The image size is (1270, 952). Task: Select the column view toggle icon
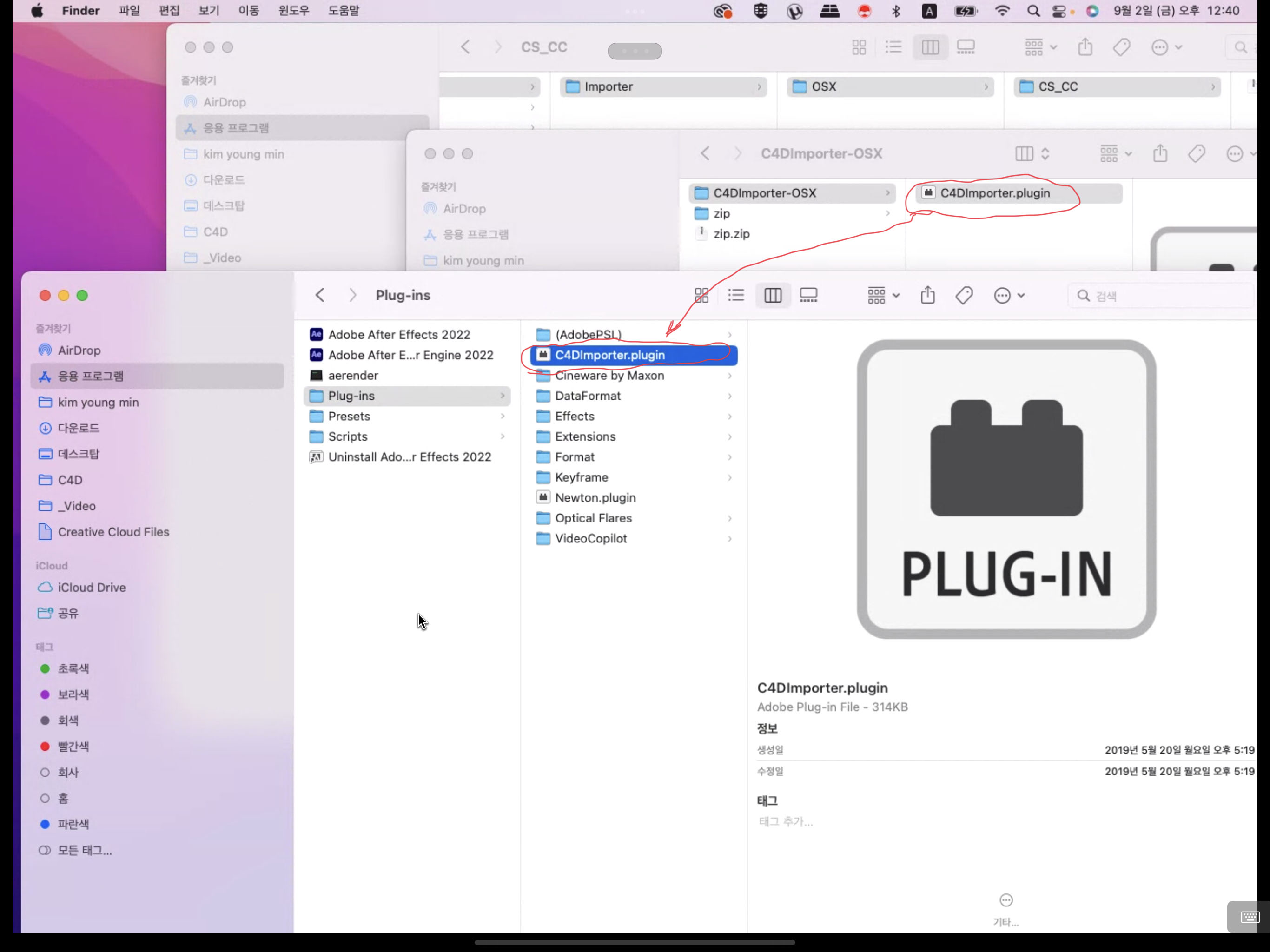coord(772,294)
